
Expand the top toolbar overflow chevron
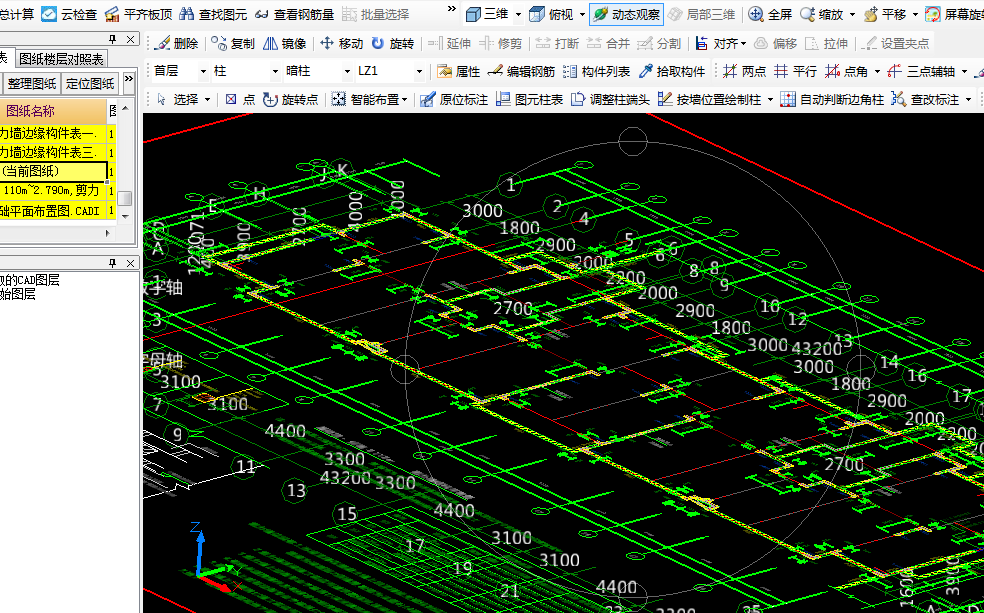click(x=452, y=9)
